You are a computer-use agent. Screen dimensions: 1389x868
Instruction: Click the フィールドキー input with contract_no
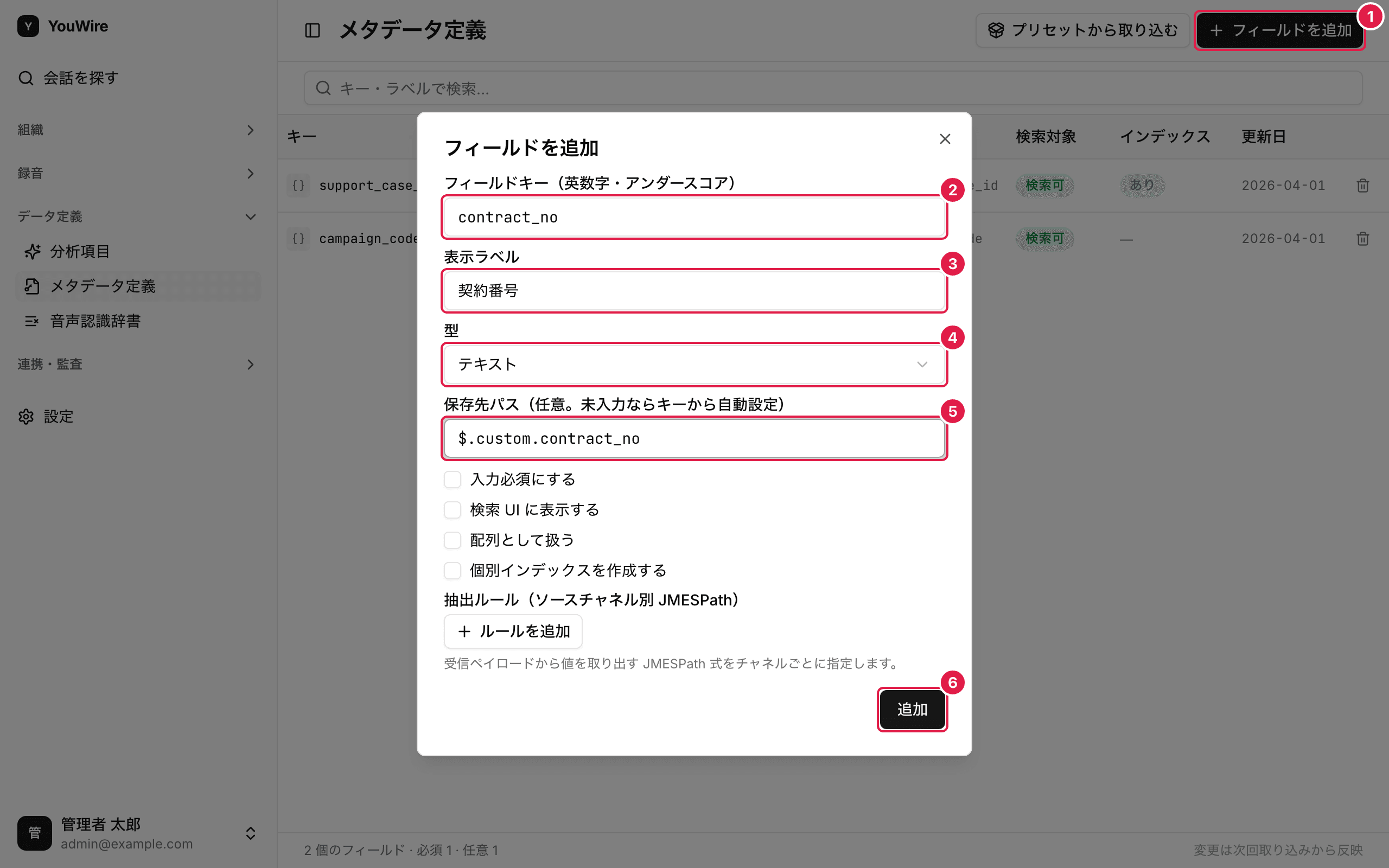[x=694, y=217]
